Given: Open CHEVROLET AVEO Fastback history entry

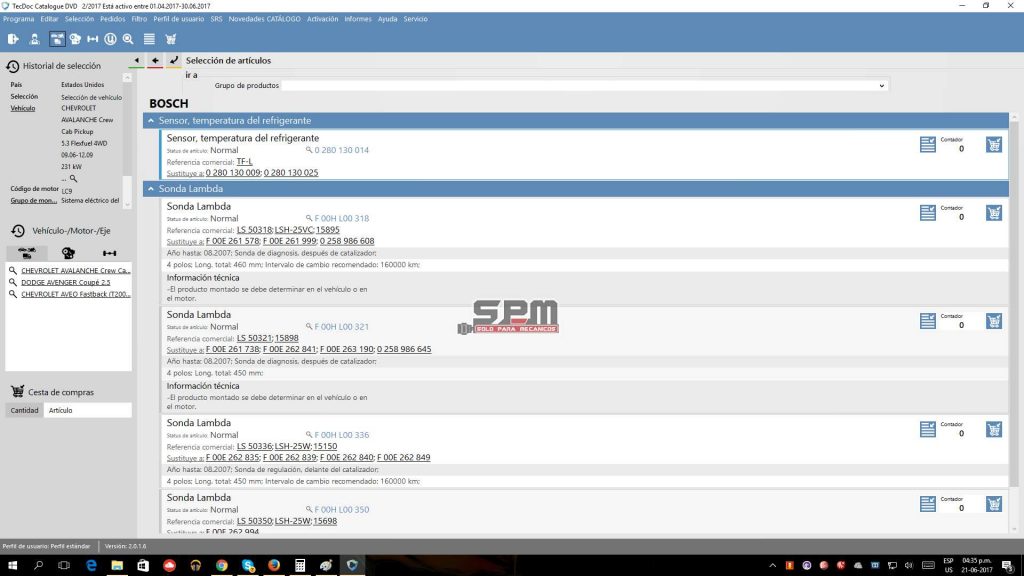Looking at the screenshot, I should (x=76, y=294).
